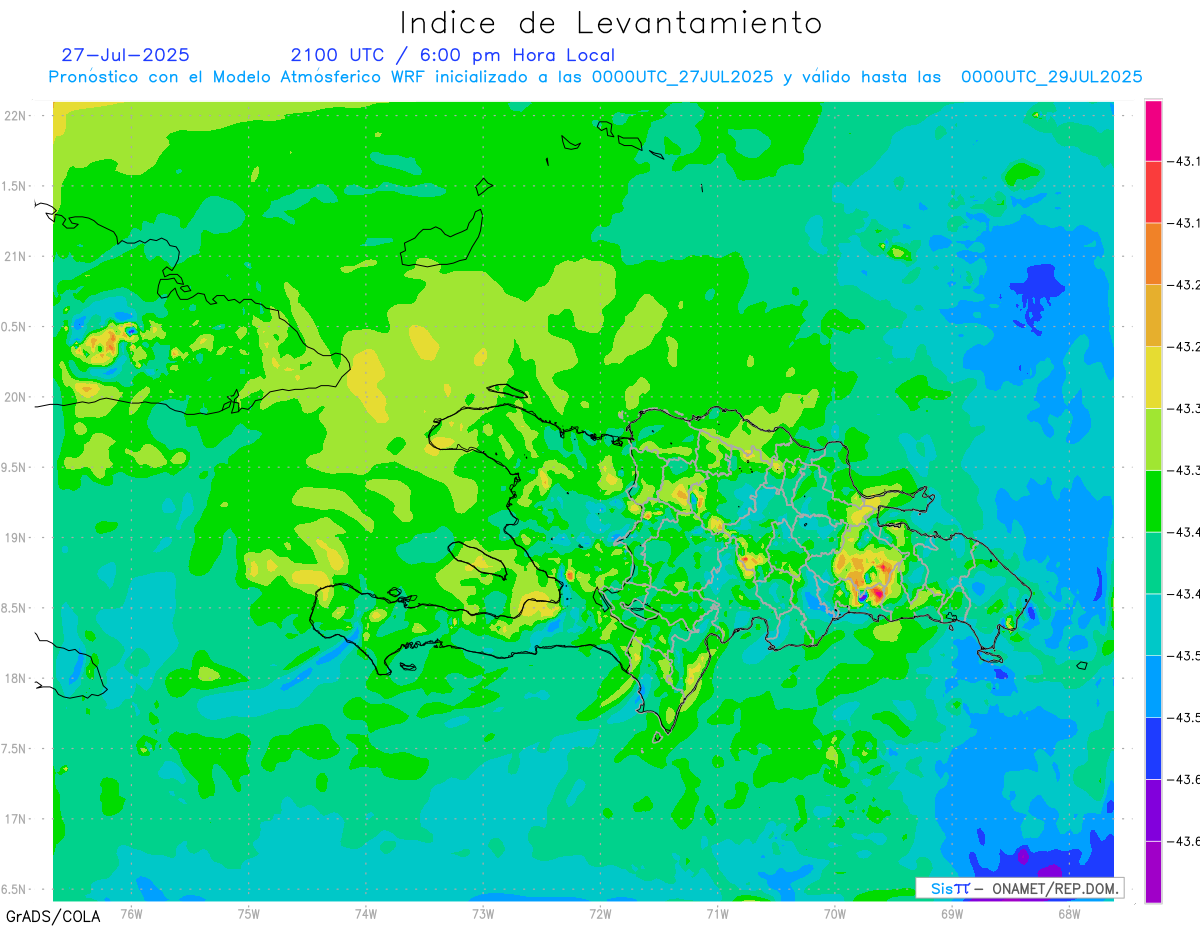
Task: Click the '19N' latitude label
Action: pyautogui.click(x=15, y=538)
